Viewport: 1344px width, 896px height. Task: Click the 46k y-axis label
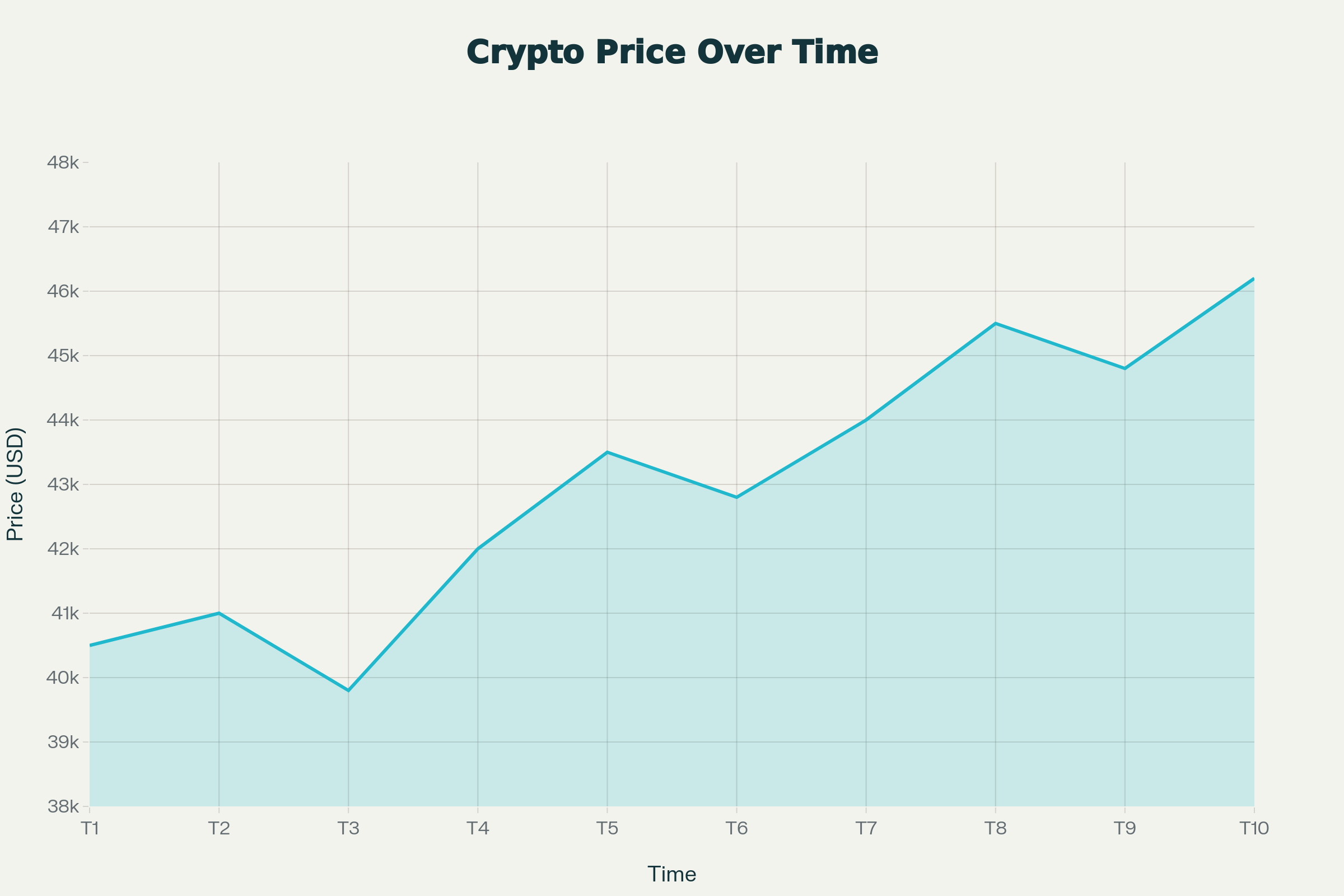pos(63,291)
